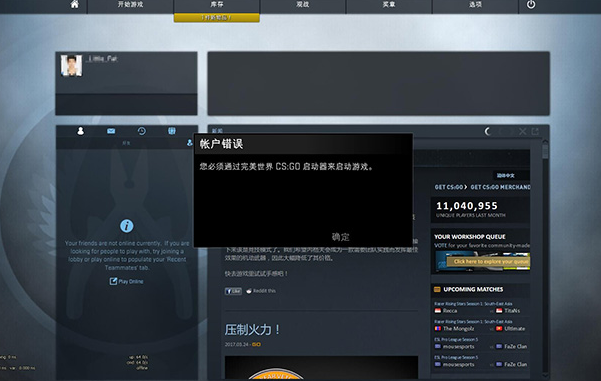Confirm the error dialog with 确定
Image resolution: width=601 pixels, height=381 pixels.
[x=340, y=237]
